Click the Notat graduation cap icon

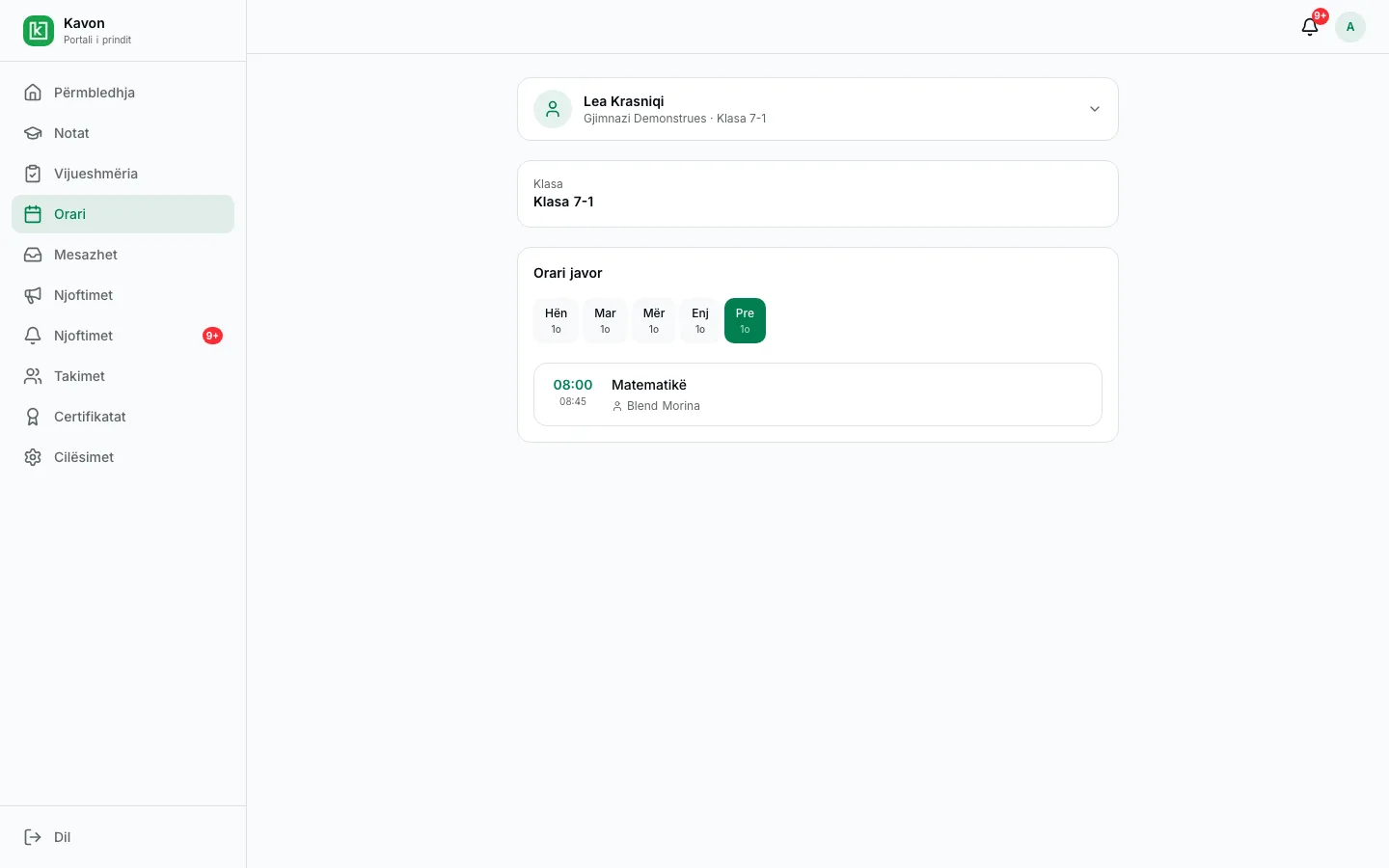click(33, 133)
